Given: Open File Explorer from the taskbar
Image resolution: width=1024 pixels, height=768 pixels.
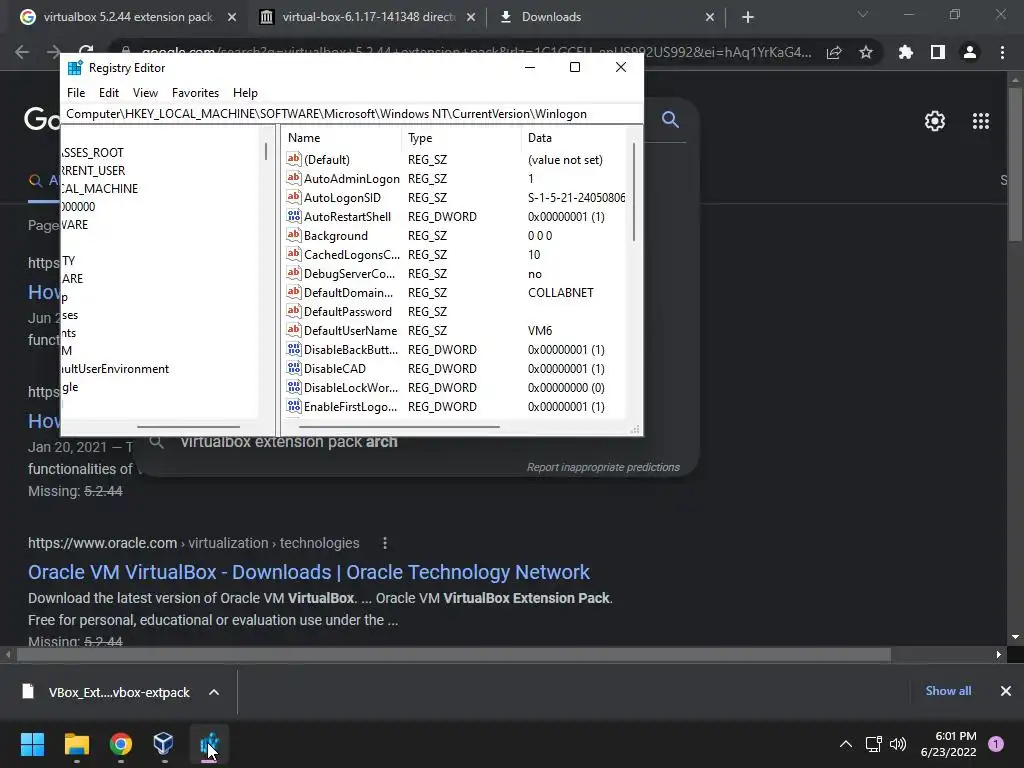Looking at the screenshot, I should (76, 744).
